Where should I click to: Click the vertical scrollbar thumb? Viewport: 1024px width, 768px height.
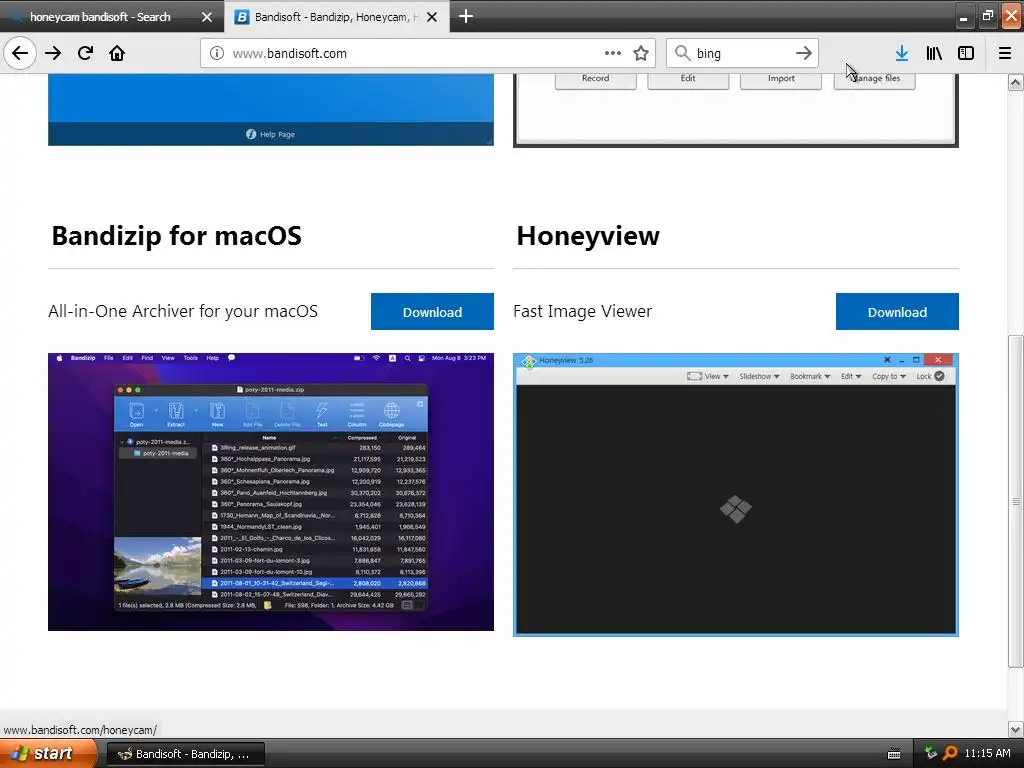click(1016, 502)
